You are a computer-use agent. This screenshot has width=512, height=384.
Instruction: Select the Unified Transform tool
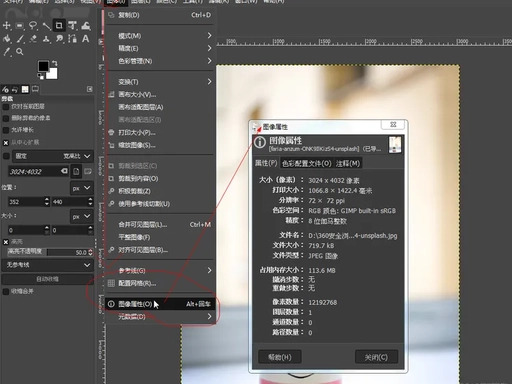coord(72,26)
